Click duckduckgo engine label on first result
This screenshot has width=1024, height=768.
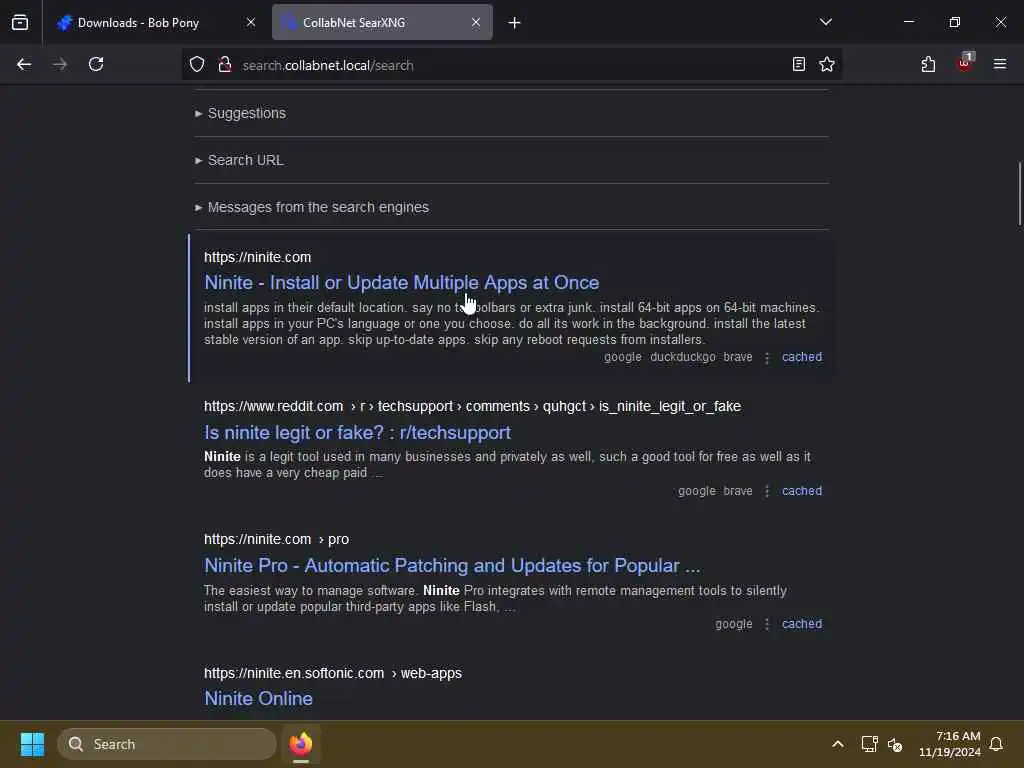pos(682,357)
